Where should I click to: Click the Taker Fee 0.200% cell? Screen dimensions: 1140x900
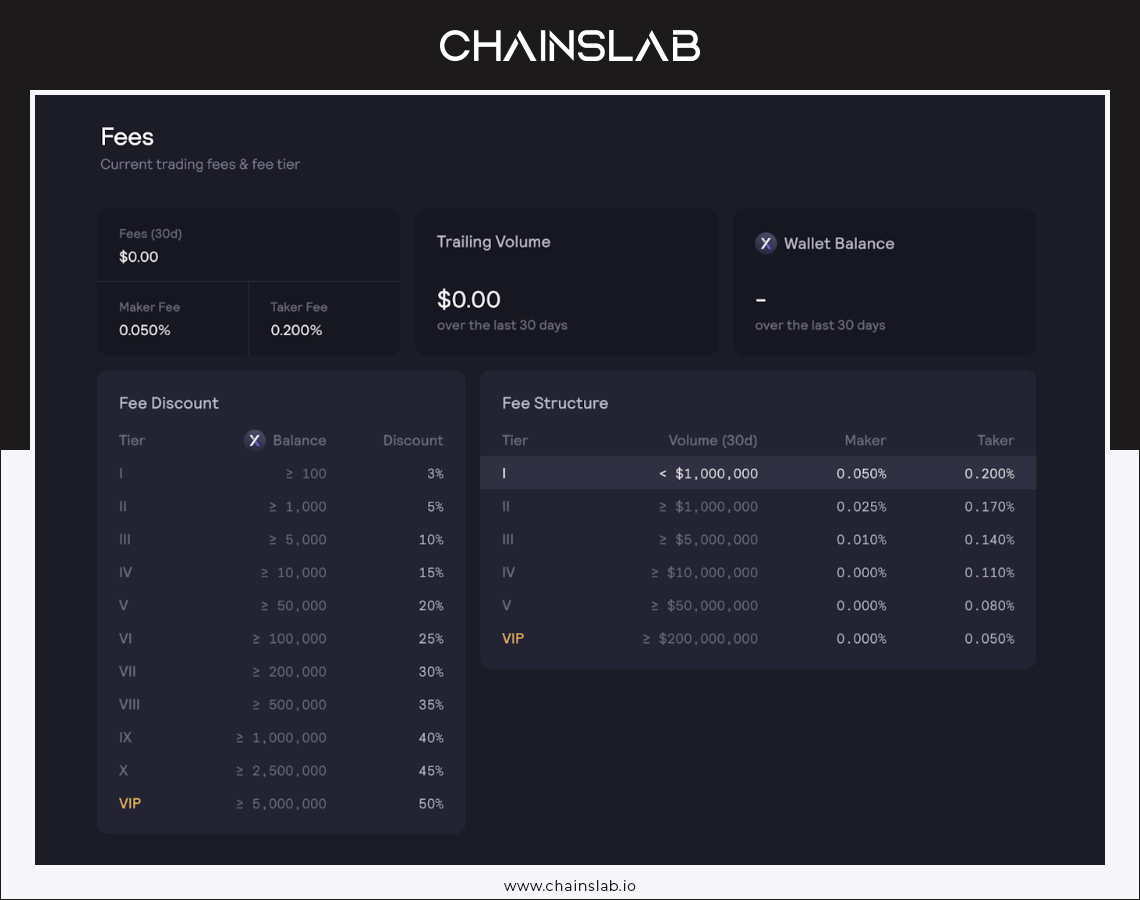pyautogui.click(x=296, y=330)
